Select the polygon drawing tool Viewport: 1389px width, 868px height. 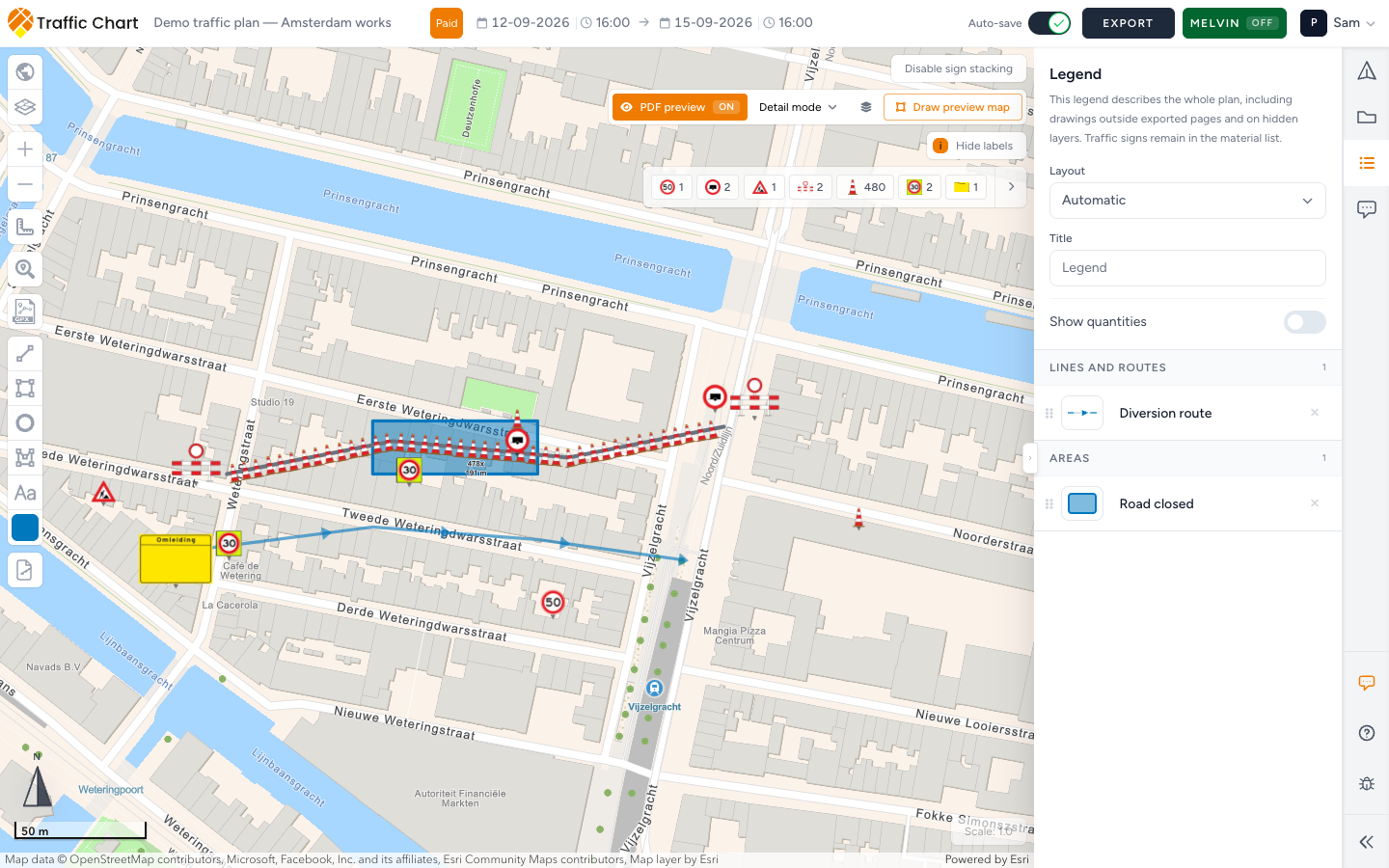pos(25,458)
